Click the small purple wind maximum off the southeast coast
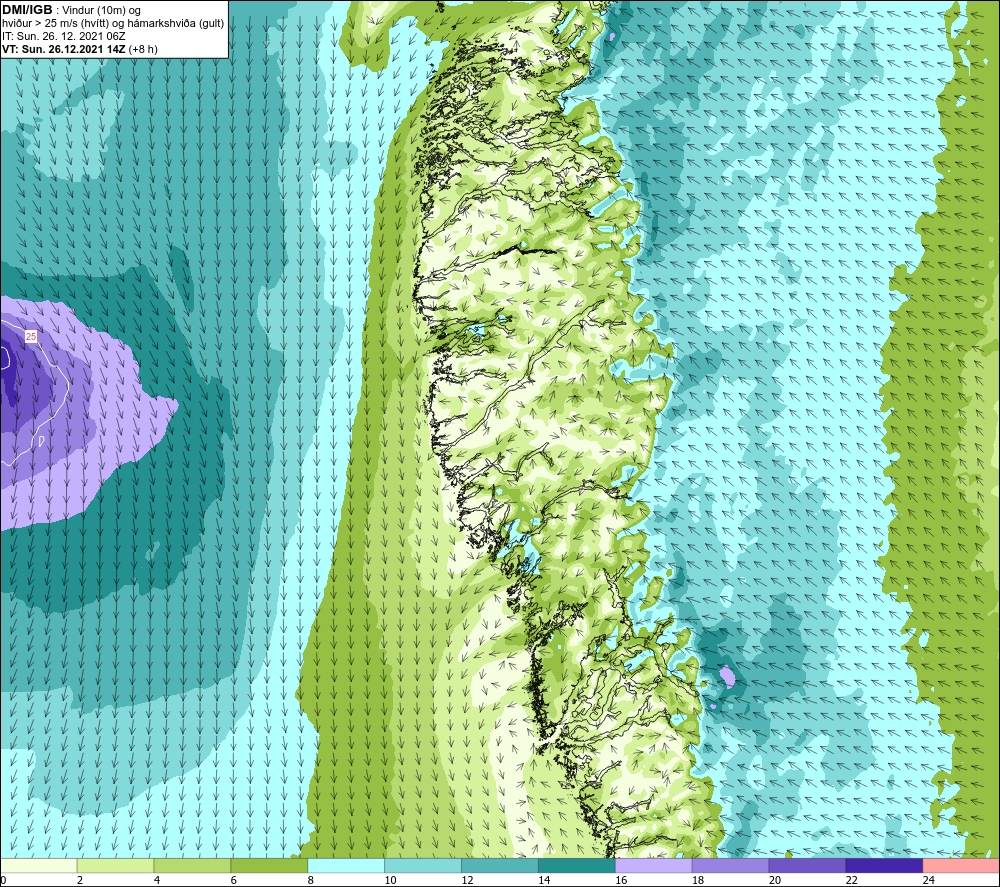Viewport: 1000px width, 887px height. pyautogui.click(x=727, y=677)
